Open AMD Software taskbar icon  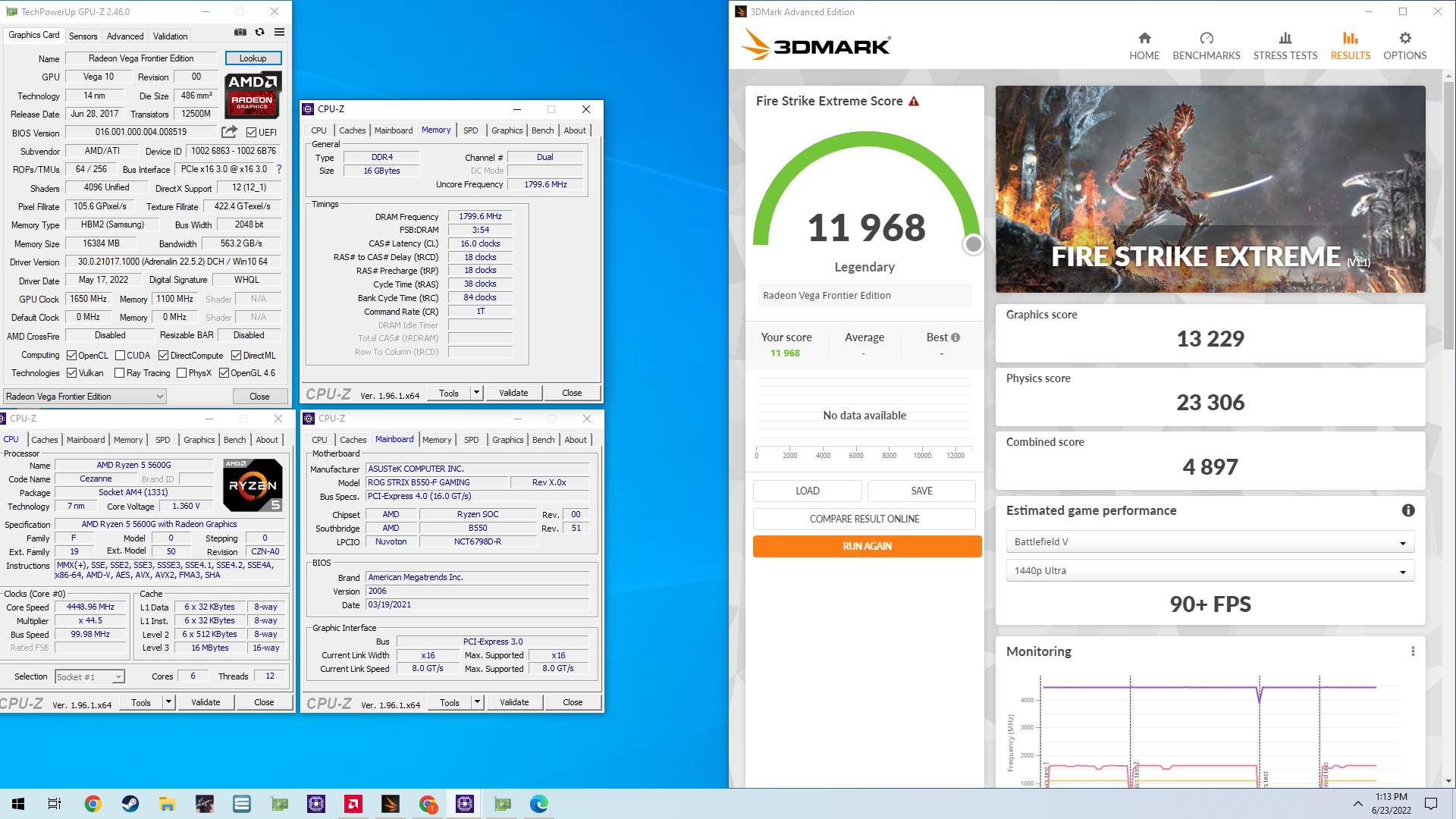click(x=353, y=804)
